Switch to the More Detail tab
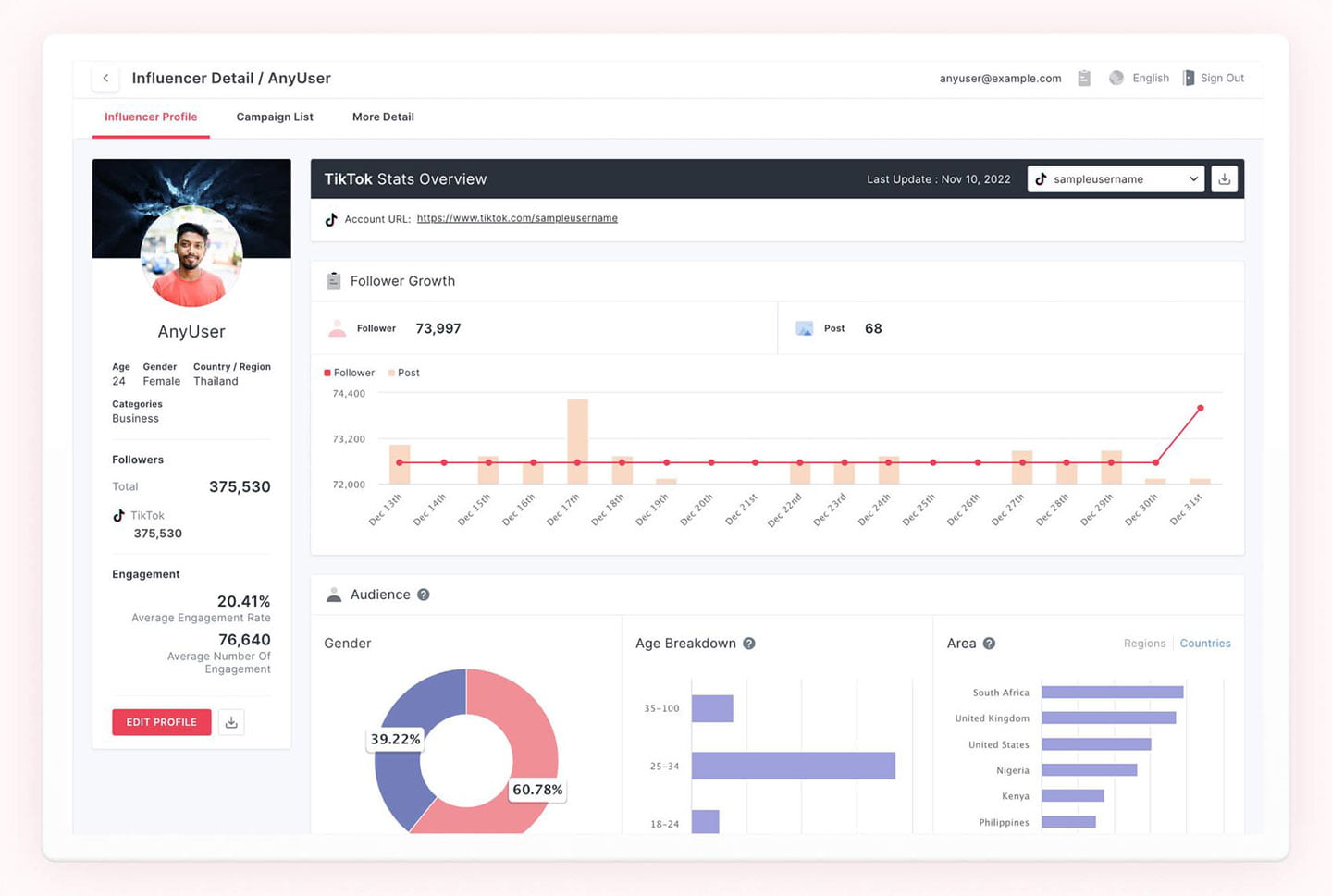This screenshot has width=1332, height=896. 383,117
